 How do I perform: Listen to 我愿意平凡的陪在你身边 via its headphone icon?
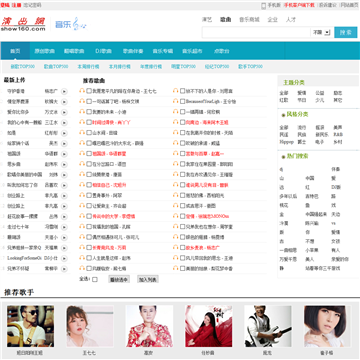click(82, 91)
